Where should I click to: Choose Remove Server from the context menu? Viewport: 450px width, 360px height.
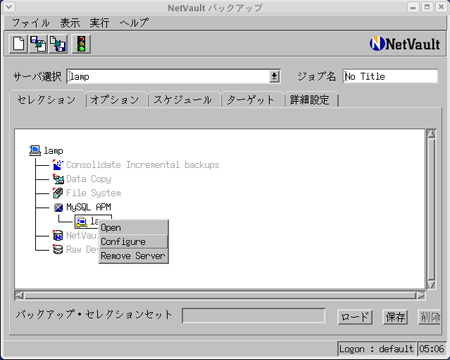[x=133, y=256]
